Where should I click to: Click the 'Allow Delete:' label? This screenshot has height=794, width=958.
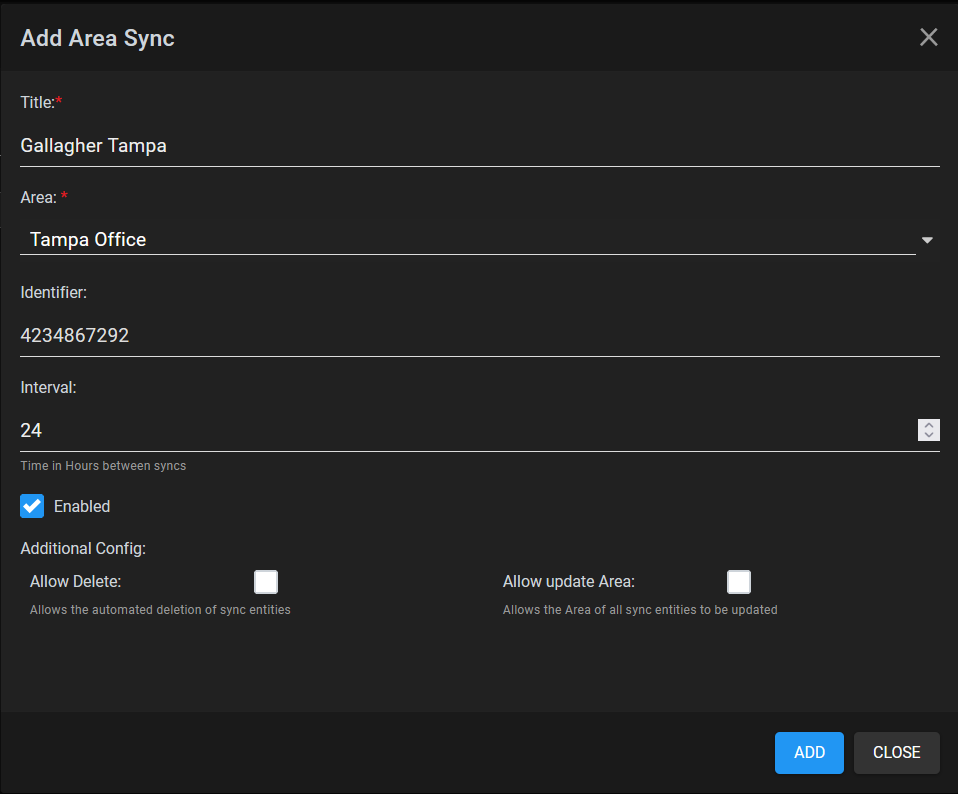pos(76,581)
